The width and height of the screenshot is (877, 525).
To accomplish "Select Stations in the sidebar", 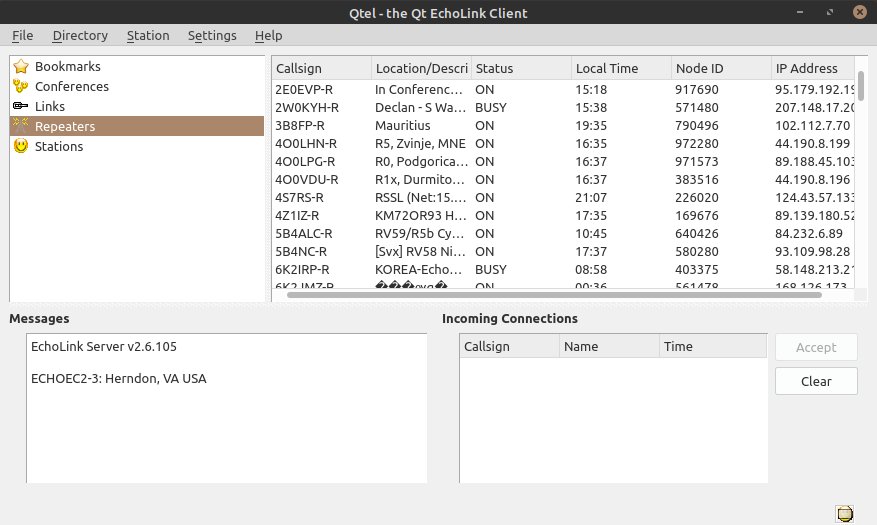I will tap(136, 146).
